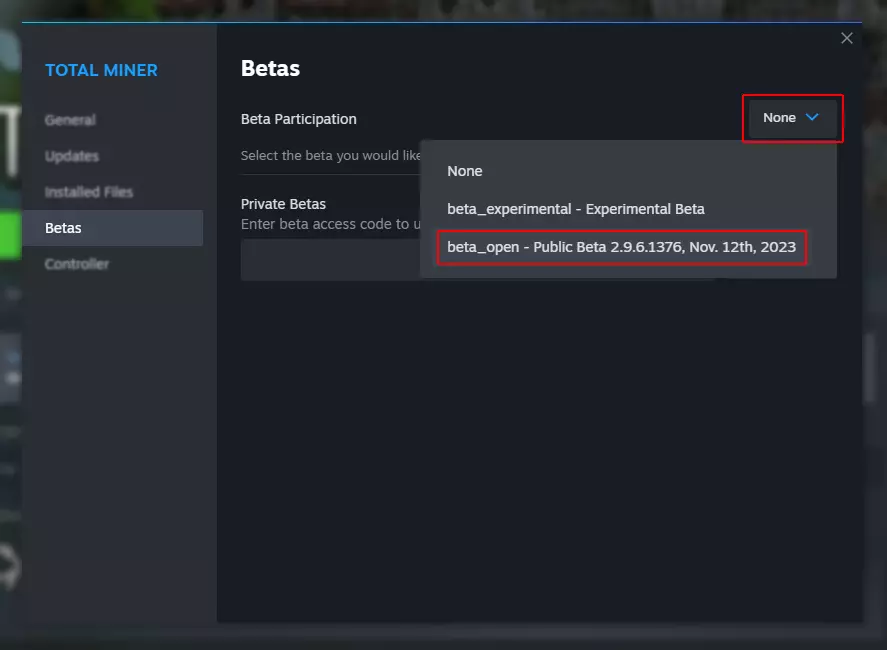
Task: Click the TOTAL MINER game title
Action: tap(101, 70)
